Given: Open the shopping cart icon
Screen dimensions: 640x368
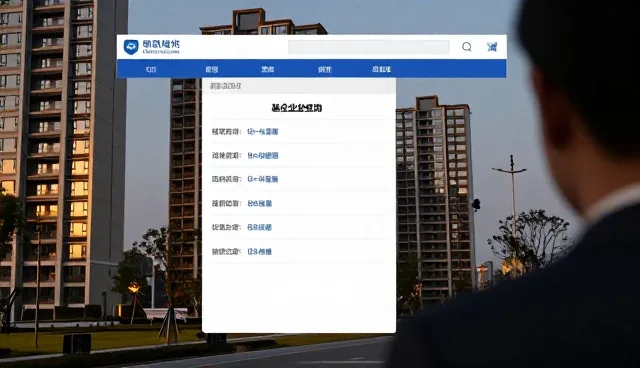Looking at the screenshot, I should click(x=492, y=47).
